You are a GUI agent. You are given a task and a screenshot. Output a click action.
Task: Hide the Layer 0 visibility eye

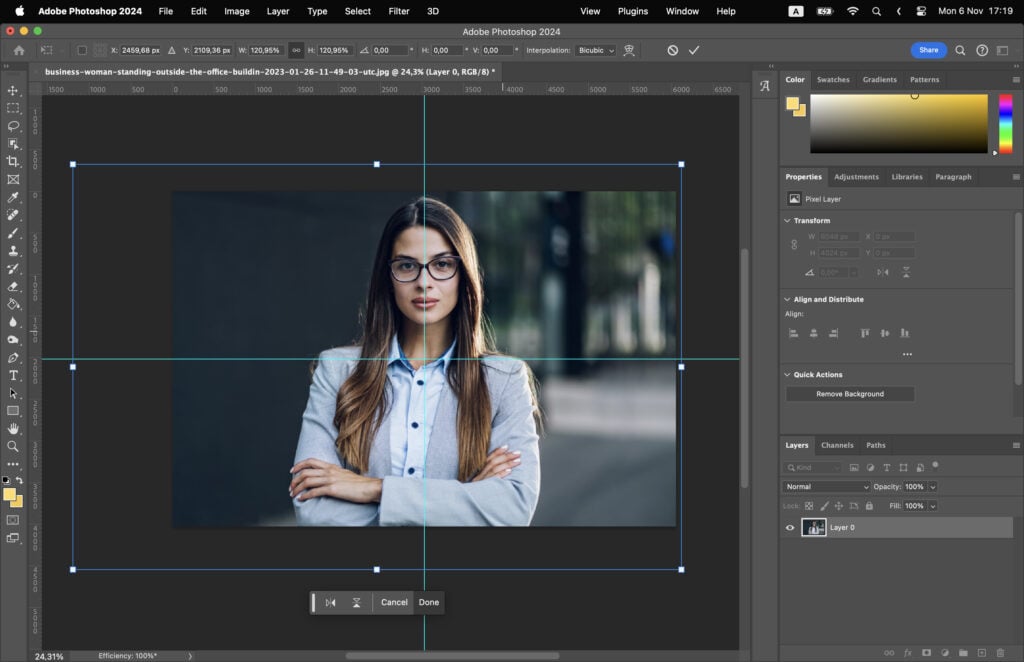point(790,527)
